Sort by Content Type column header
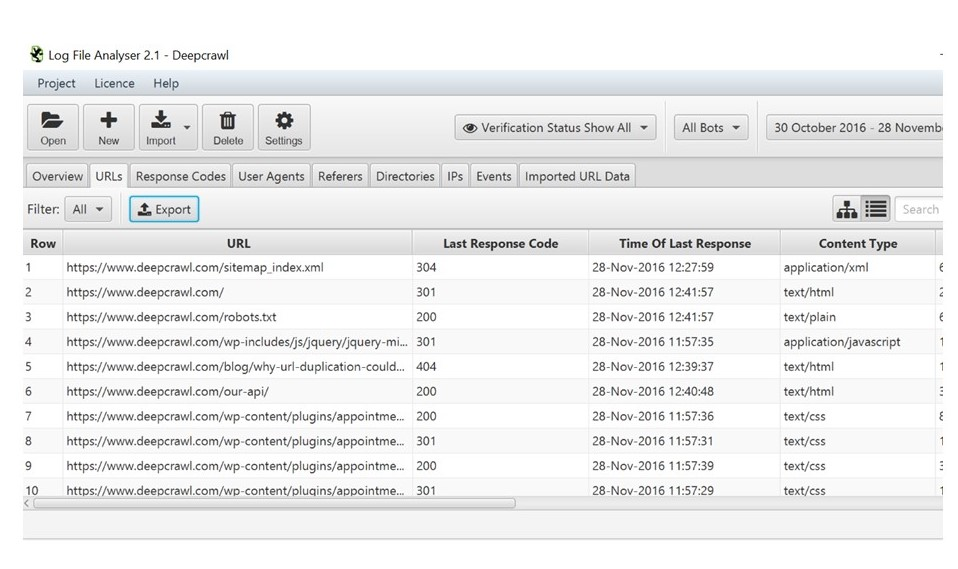 pos(858,243)
